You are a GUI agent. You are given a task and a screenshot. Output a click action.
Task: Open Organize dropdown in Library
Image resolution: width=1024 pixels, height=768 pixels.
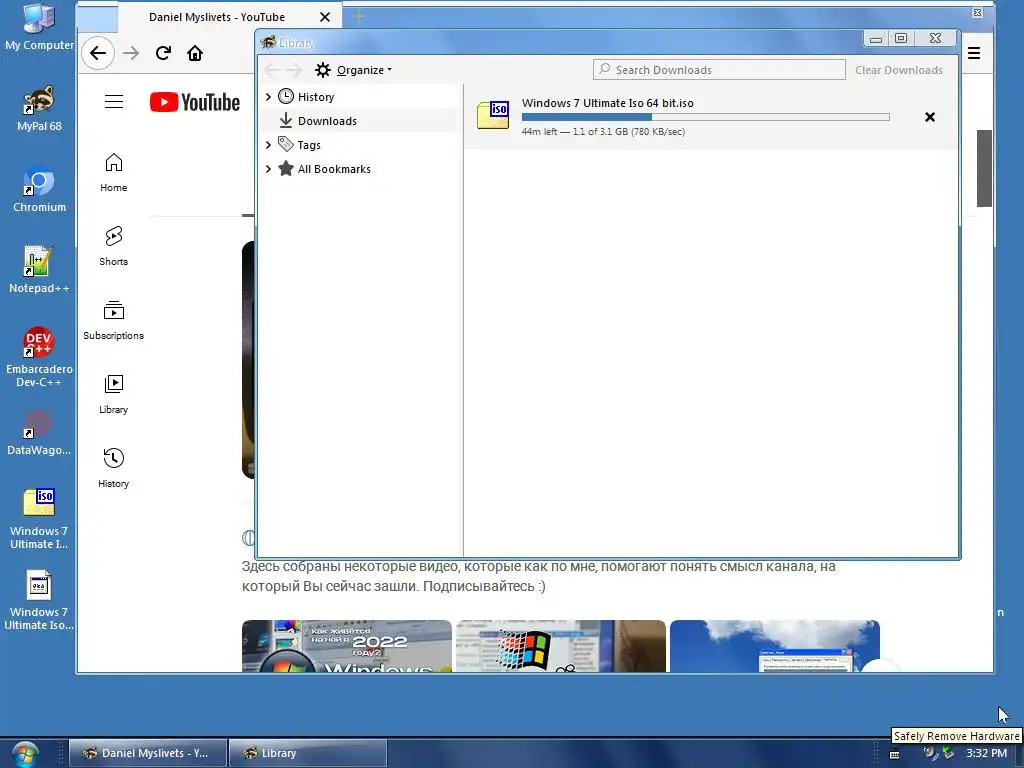pos(353,70)
